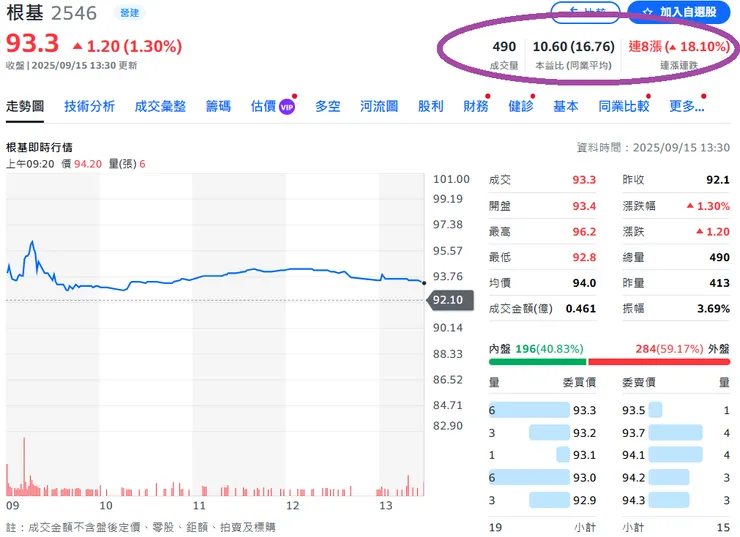Switch to the 基本 tab
This screenshot has width=740, height=537.
point(565,106)
